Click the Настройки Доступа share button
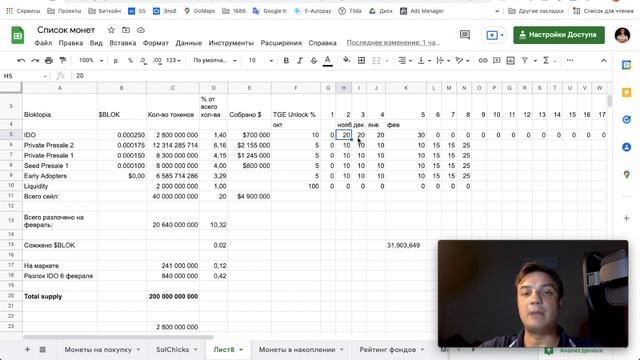 click(559, 35)
